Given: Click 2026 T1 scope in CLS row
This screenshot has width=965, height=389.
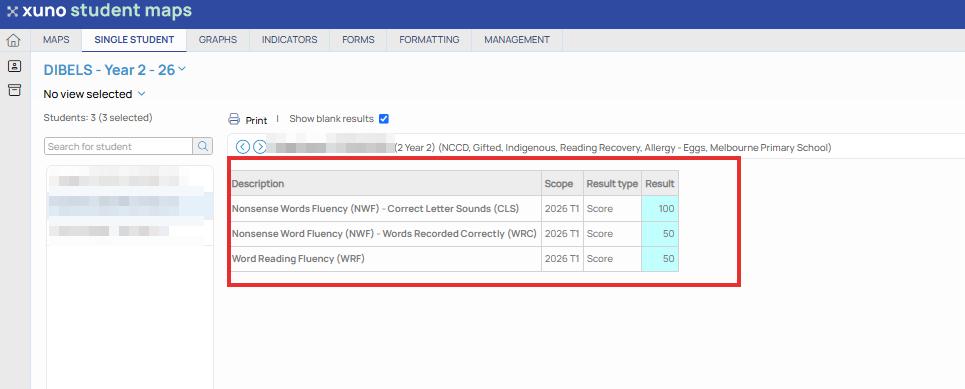Looking at the screenshot, I should 562,209.
